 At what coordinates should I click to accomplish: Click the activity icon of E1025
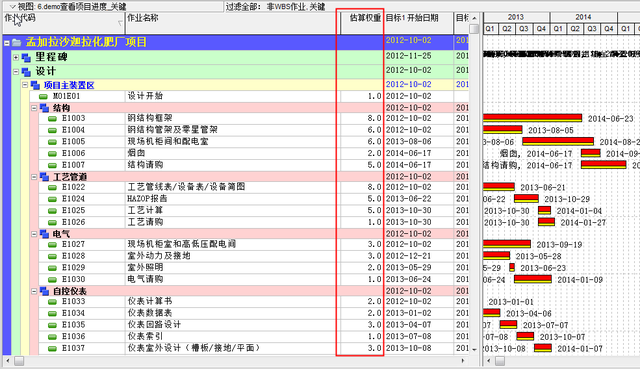52,211
